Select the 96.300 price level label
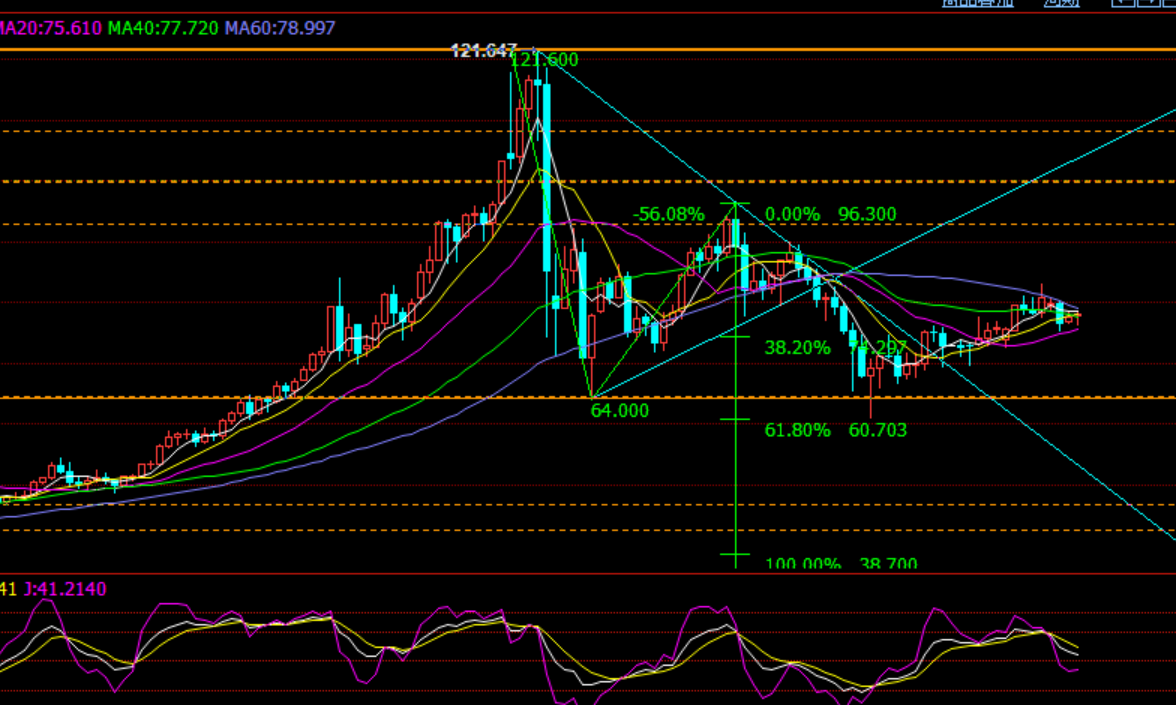Image resolution: width=1176 pixels, height=705 pixels. click(x=867, y=214)
